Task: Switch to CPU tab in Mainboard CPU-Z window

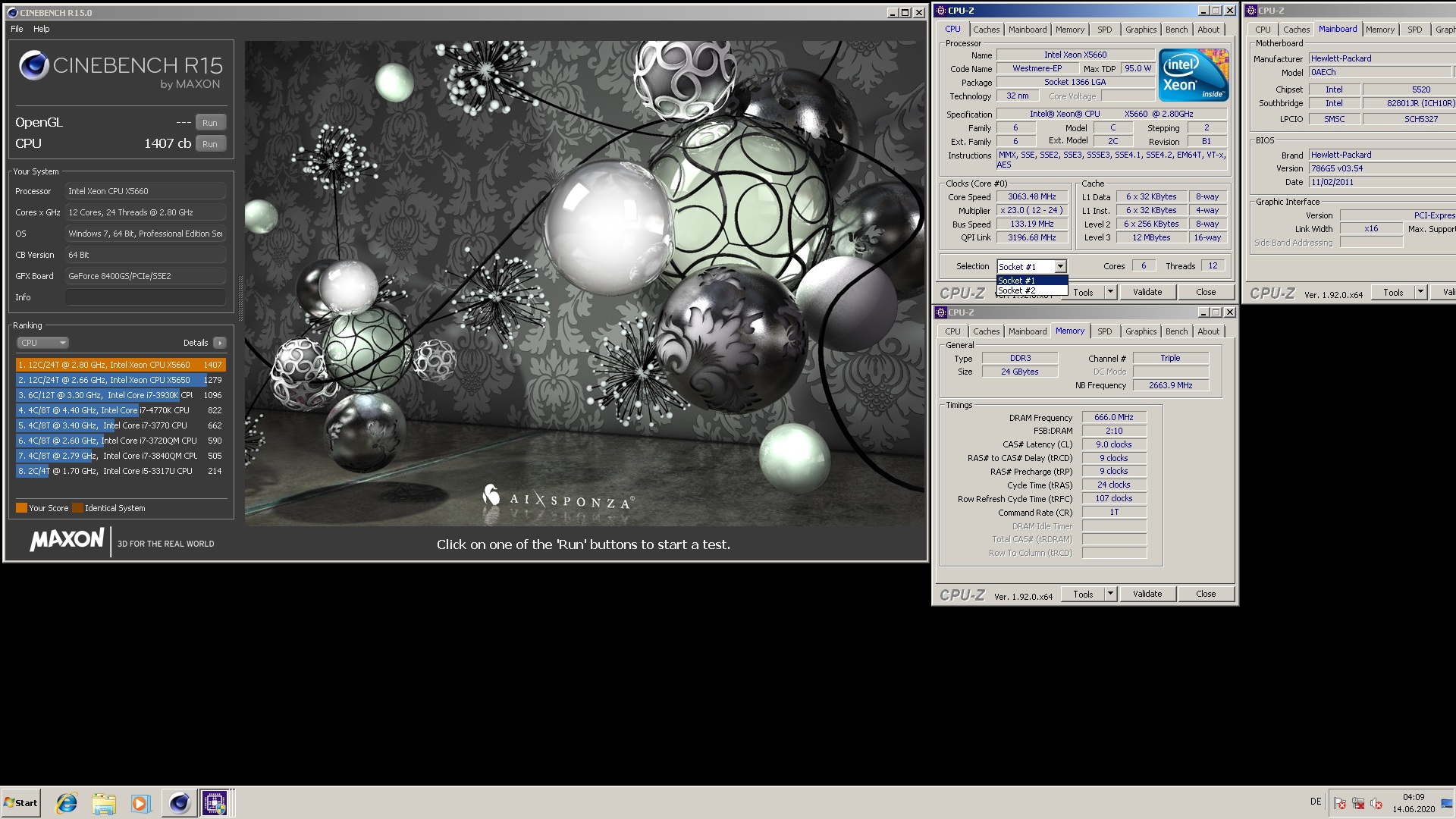Action: 1263,30
